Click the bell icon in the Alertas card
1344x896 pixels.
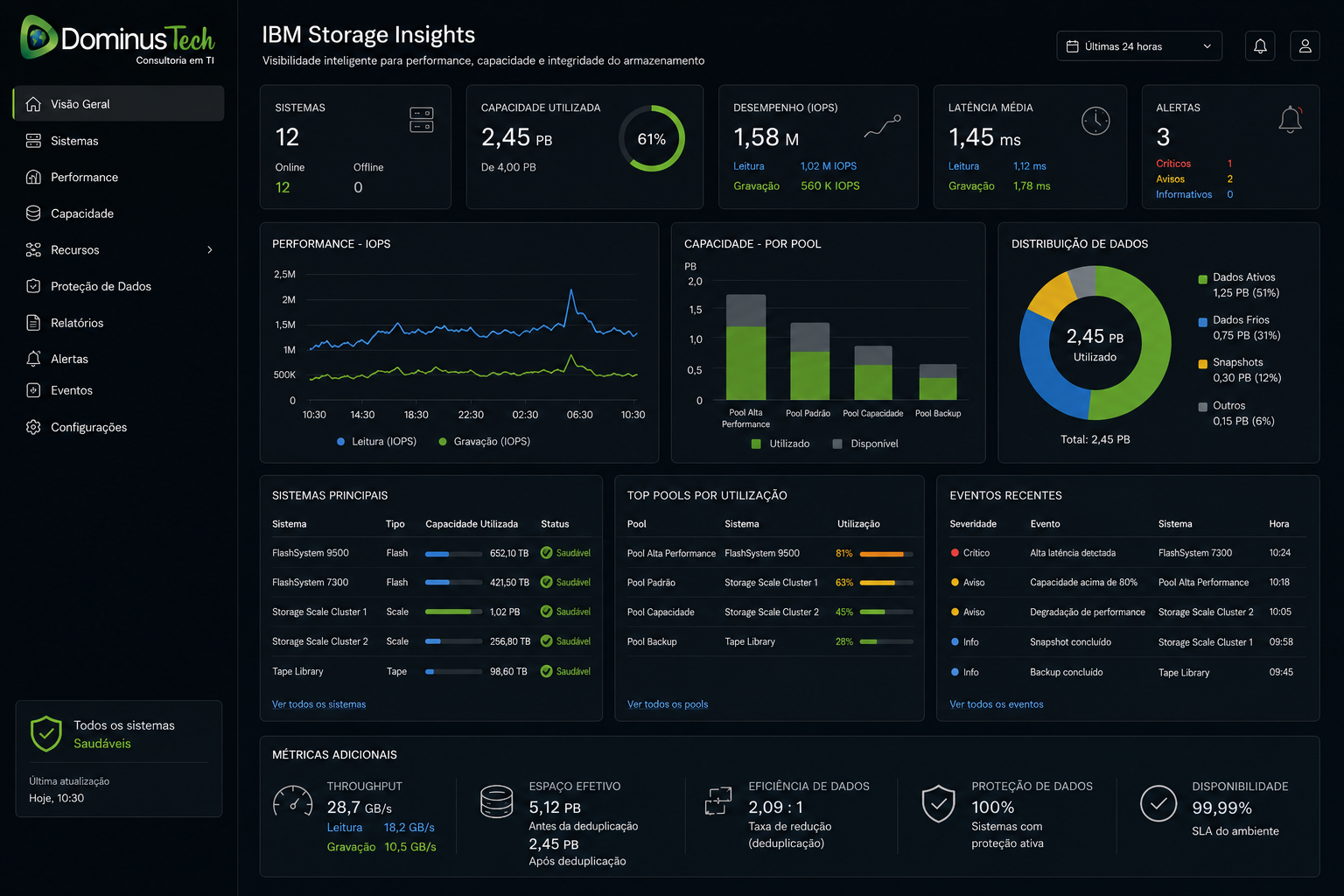point(1291,120)
